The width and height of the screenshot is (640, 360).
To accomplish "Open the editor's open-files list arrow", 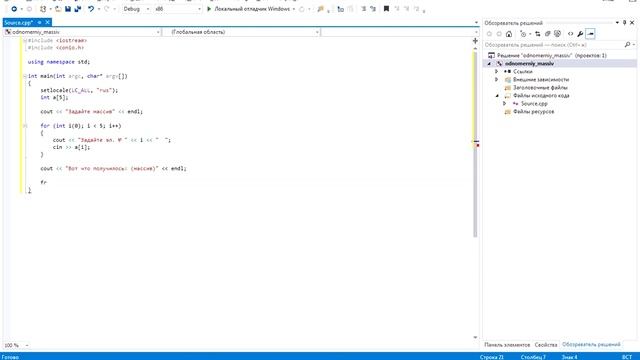I will [x=476, y=23].
